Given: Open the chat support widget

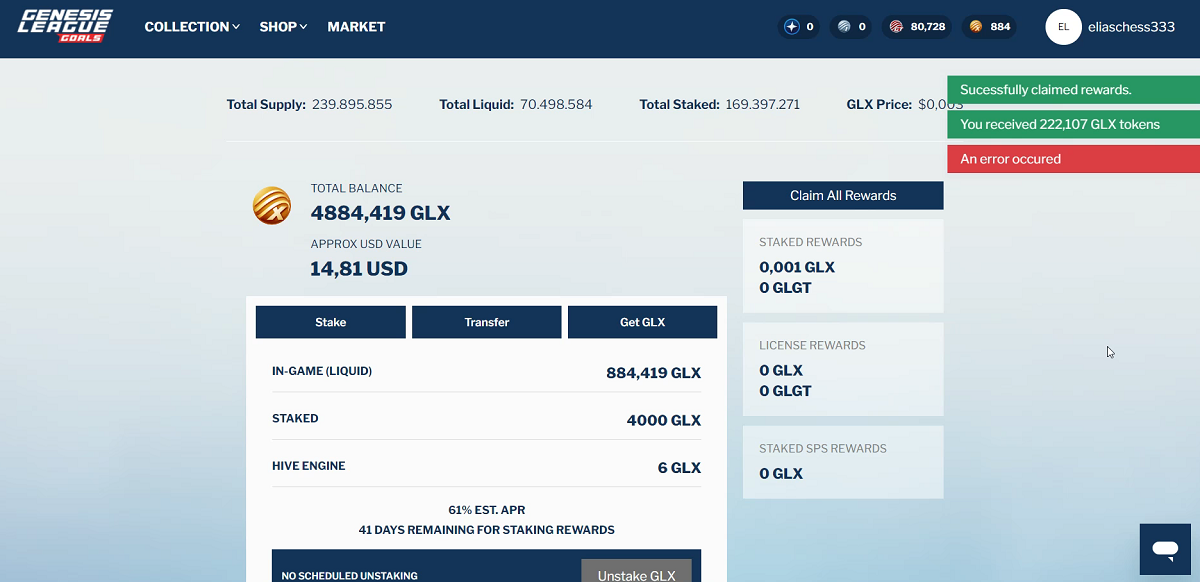Looking at the screenshot, I should point(1165,549).
